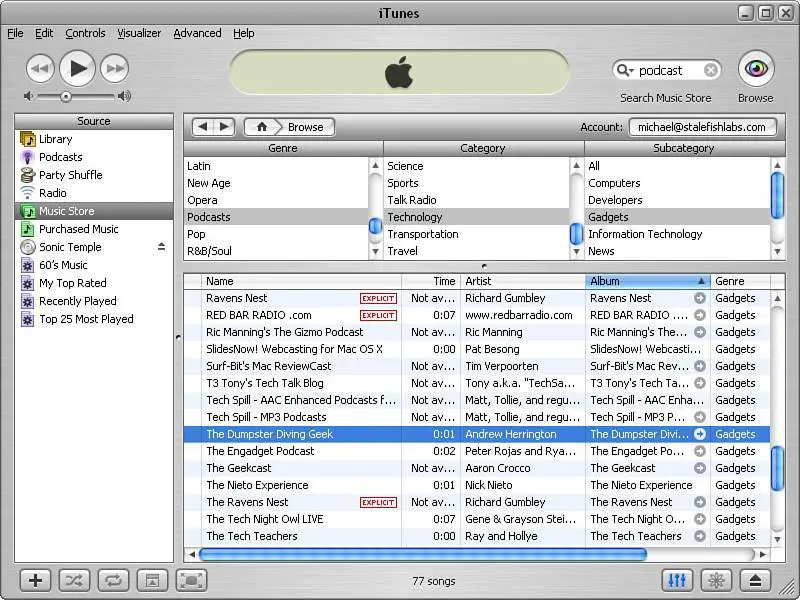Screen dimensions: 800x600
Task: Skip forward to next track
Action: pyautogui.click(x=114, y=68)
